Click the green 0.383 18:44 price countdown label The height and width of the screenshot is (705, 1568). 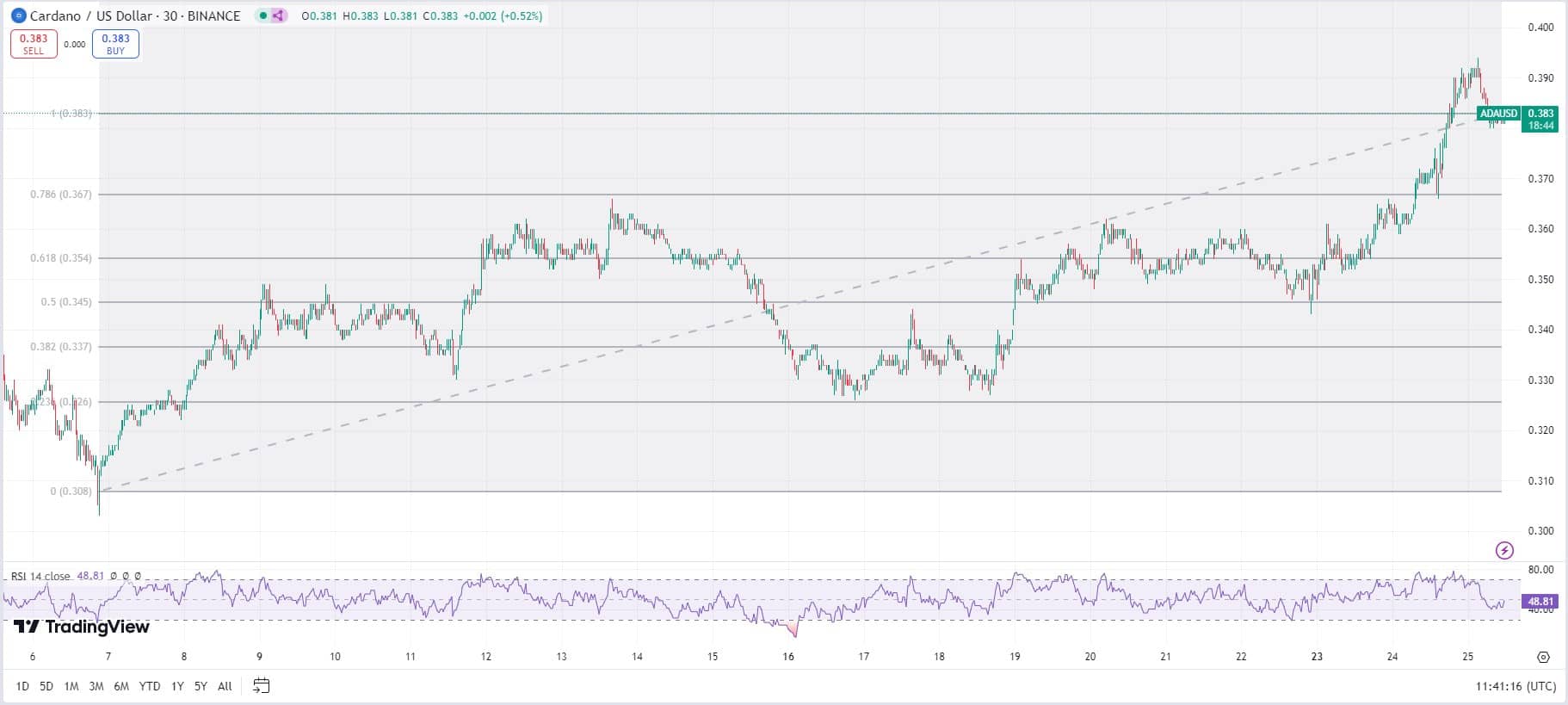pos(1540,119)
